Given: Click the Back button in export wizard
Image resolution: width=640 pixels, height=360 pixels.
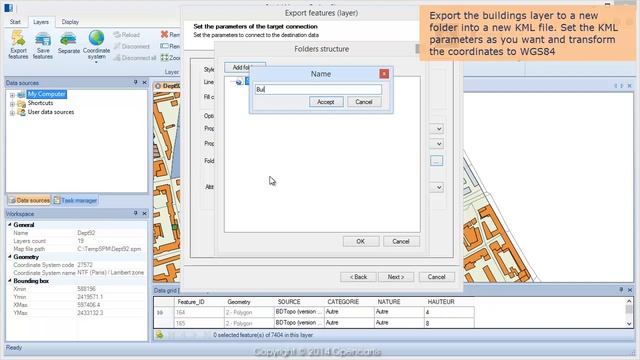Looking at the screenshot, I should click(358, 277).
